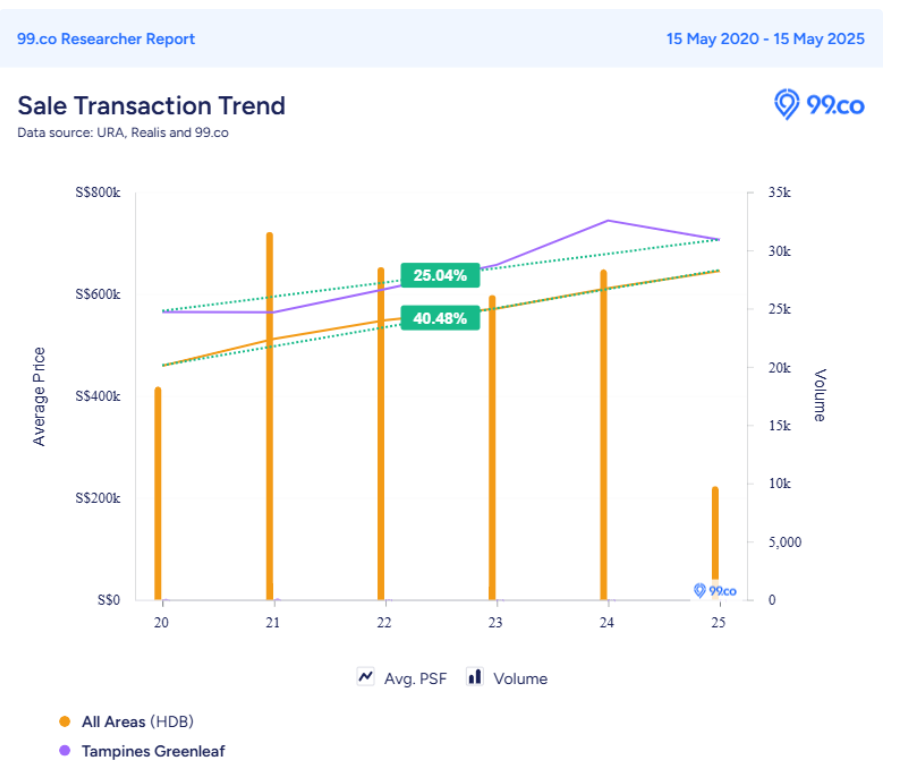
Task: Click the 40.48% growth badge
Action: pyautogui.click(x=440, y=320)
